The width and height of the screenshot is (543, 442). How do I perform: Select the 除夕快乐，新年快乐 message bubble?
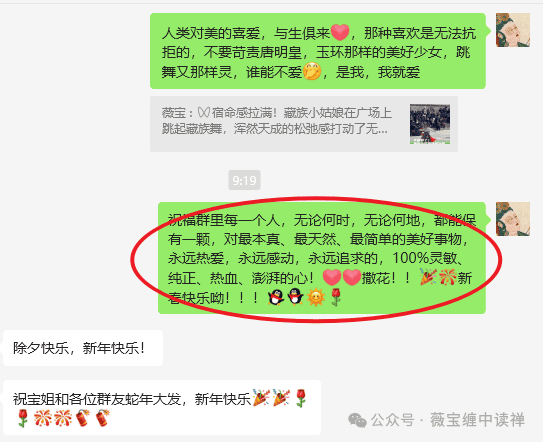(x=83, y=348)
